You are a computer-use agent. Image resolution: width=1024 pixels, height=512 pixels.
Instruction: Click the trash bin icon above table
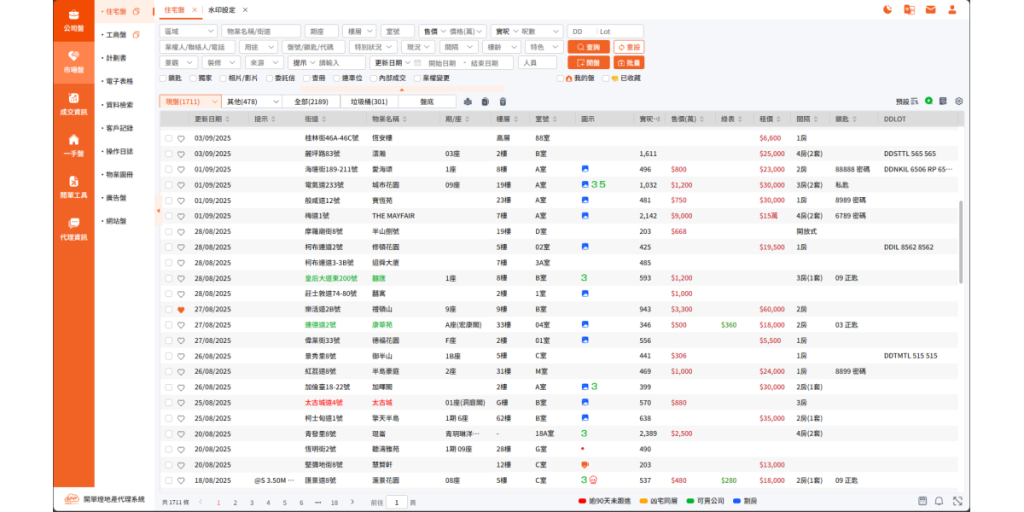[x=503, y=101]
